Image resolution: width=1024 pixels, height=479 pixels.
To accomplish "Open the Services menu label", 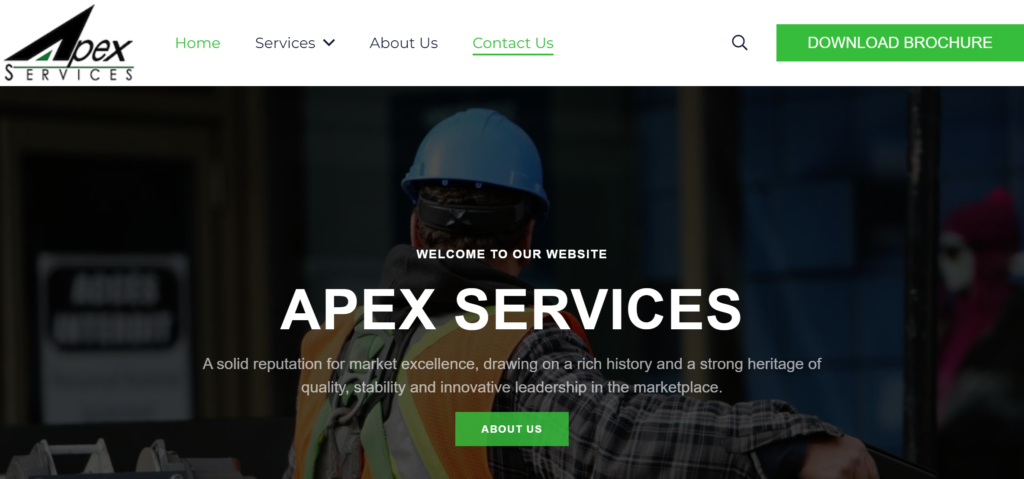I will (x=285, y=43).
